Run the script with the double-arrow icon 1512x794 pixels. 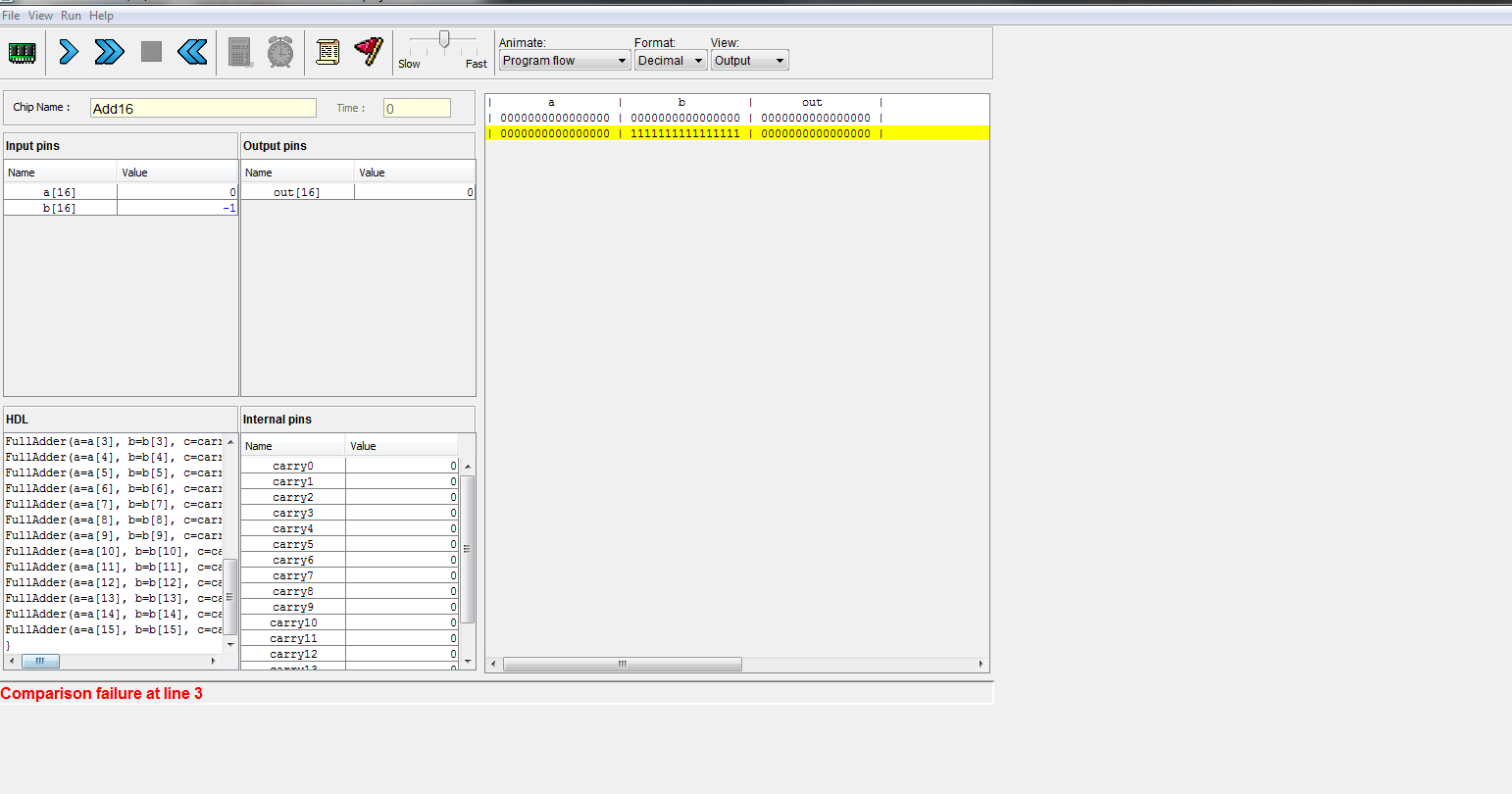point(109,52)
